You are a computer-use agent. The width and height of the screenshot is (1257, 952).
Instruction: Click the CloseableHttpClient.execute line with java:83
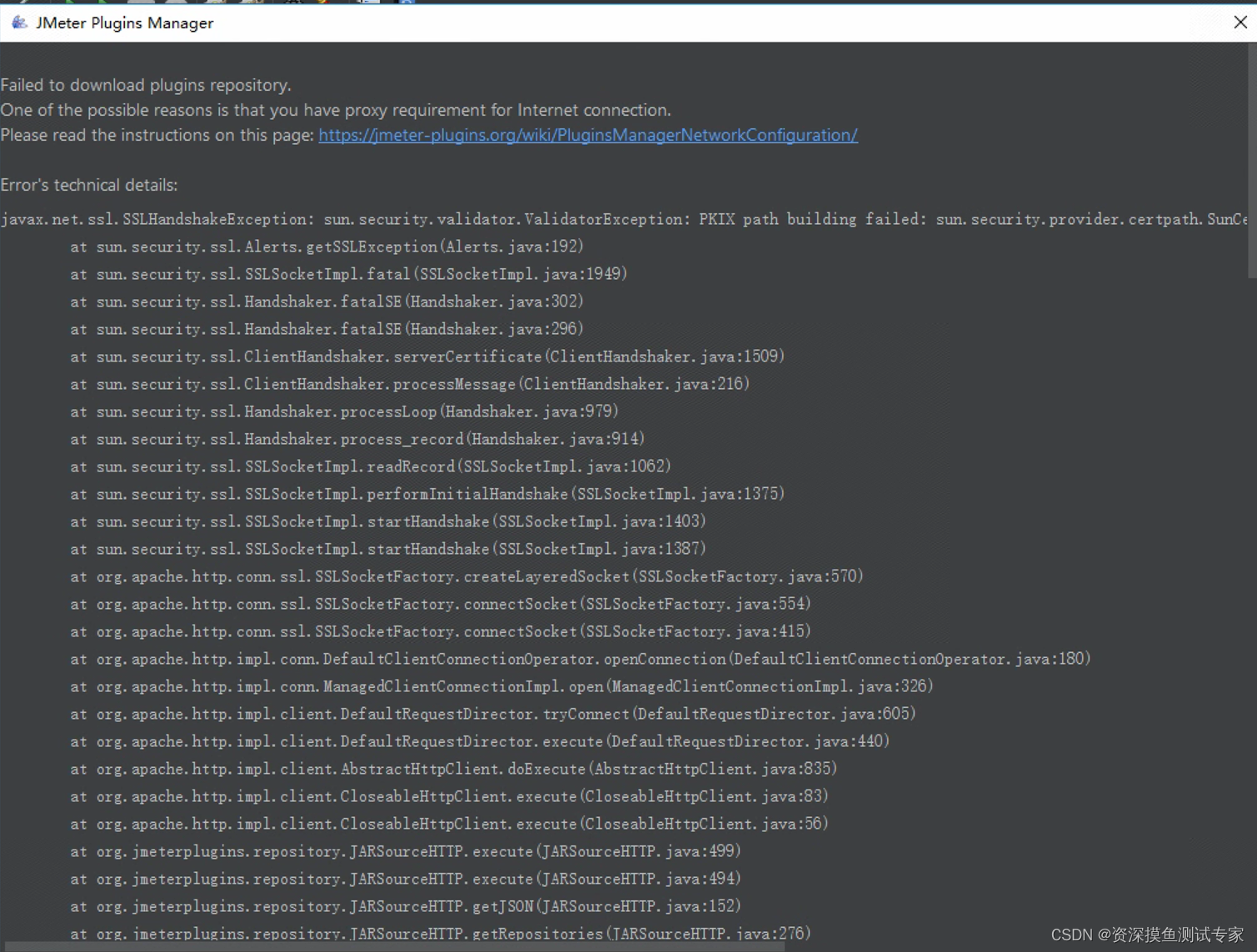click(449, 796)
